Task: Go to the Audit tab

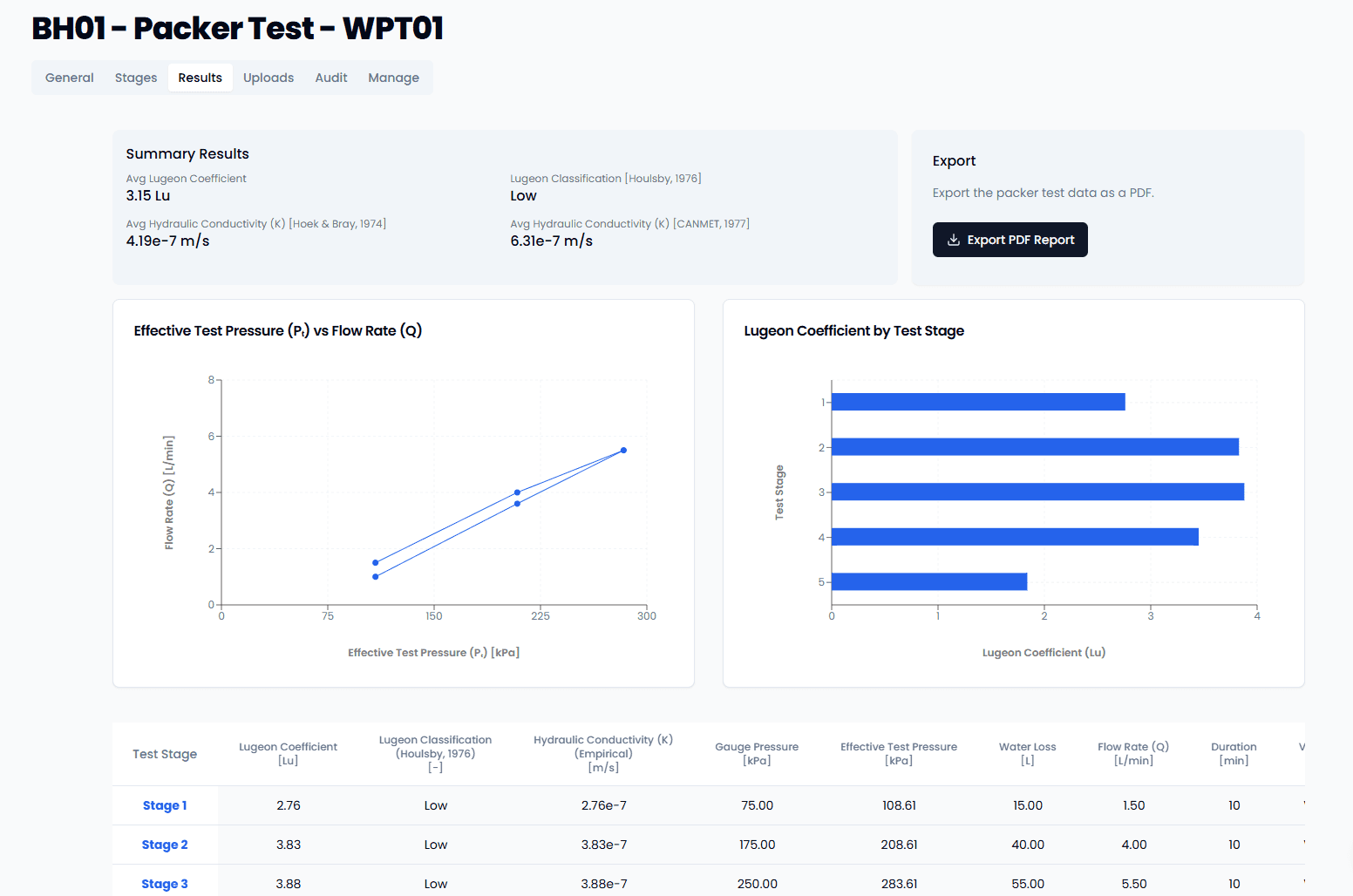Action: pos(330,78)
